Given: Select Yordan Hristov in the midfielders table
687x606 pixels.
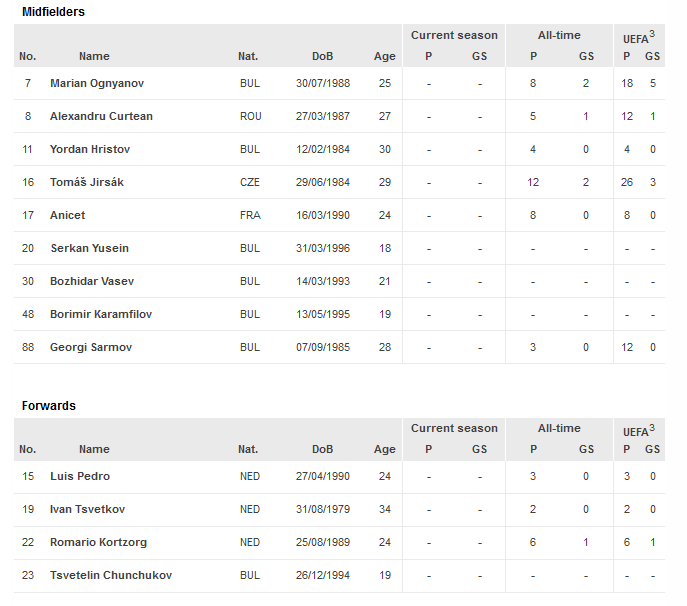Looking at the screenshot, I should (90, 149).
